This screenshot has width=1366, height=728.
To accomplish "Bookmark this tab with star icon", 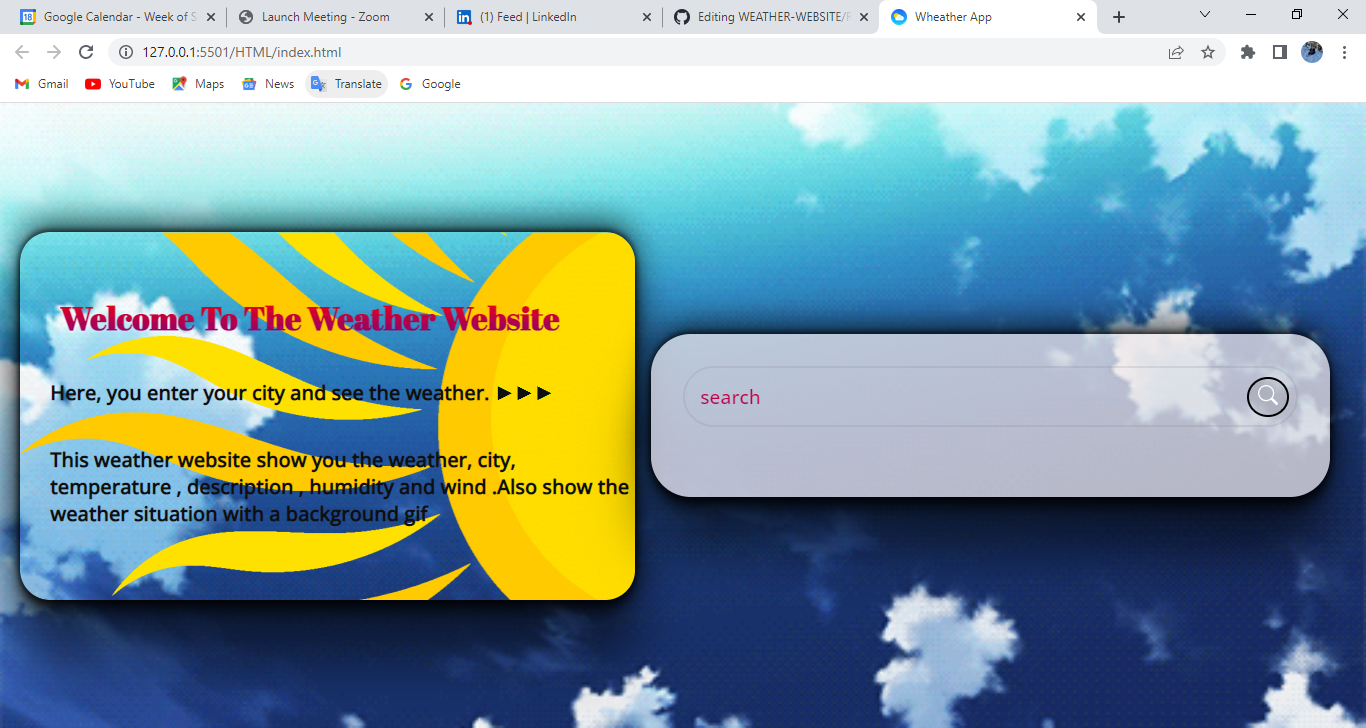I will coord(1208,52).
